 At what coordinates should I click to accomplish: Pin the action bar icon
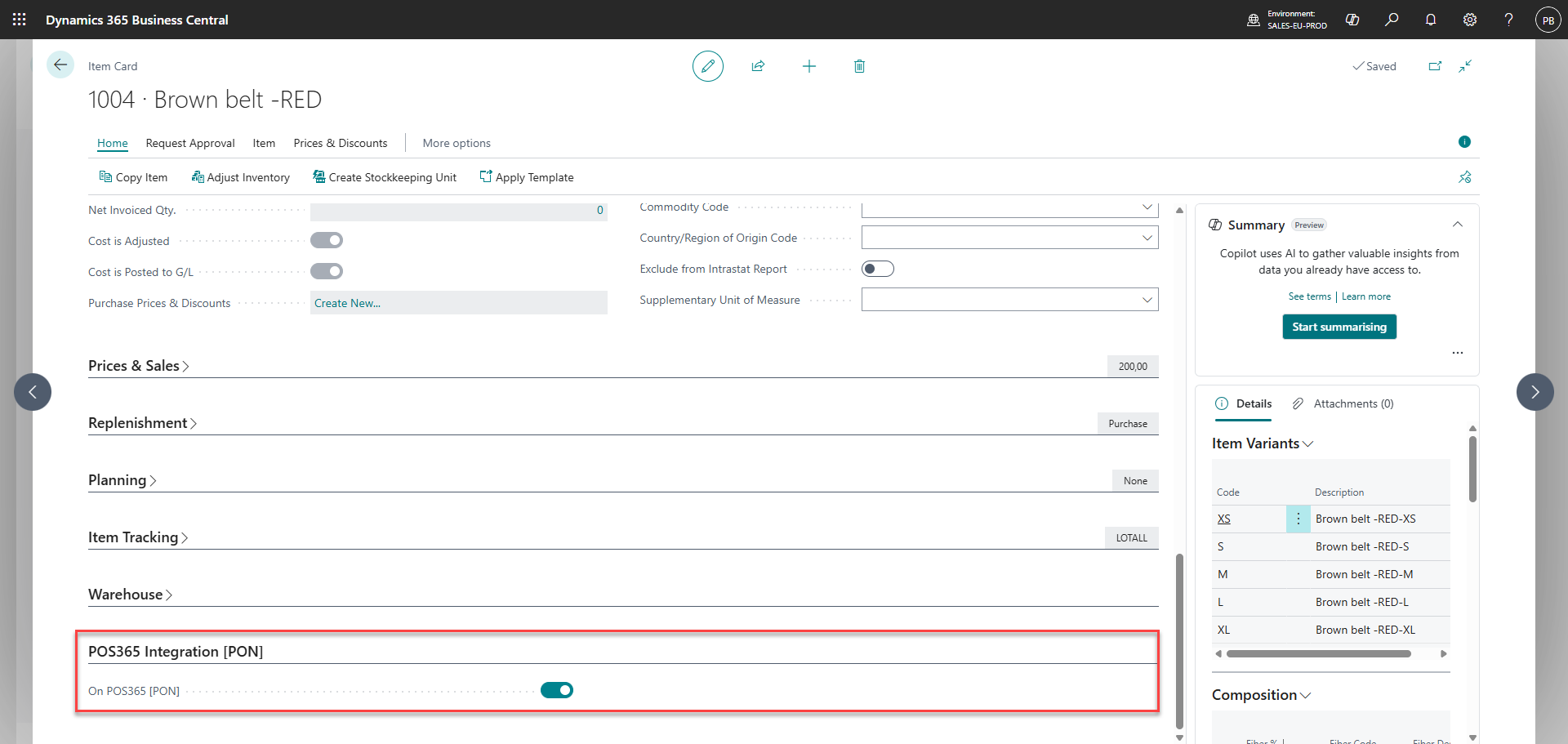pyautogui.click(x=1465, y=177)
